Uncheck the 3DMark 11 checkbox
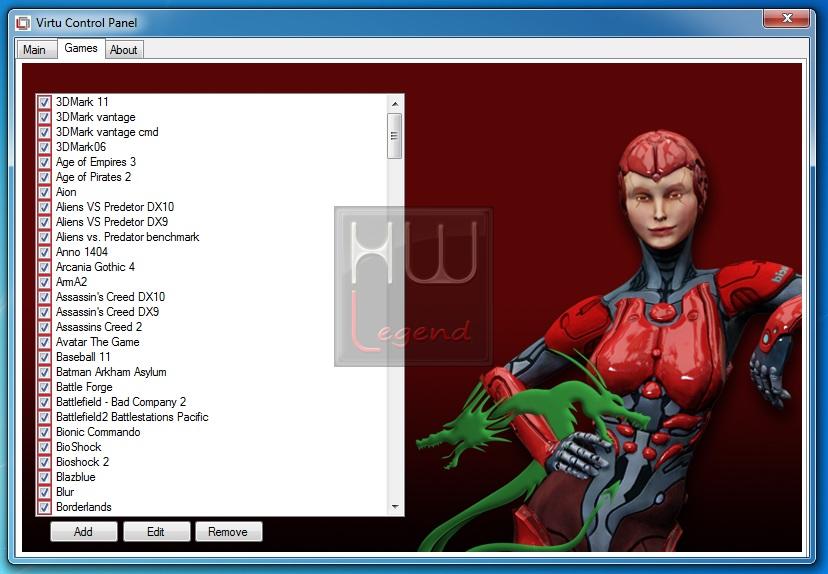Viewport: 828px width, 574px height. tap(44, 102)
